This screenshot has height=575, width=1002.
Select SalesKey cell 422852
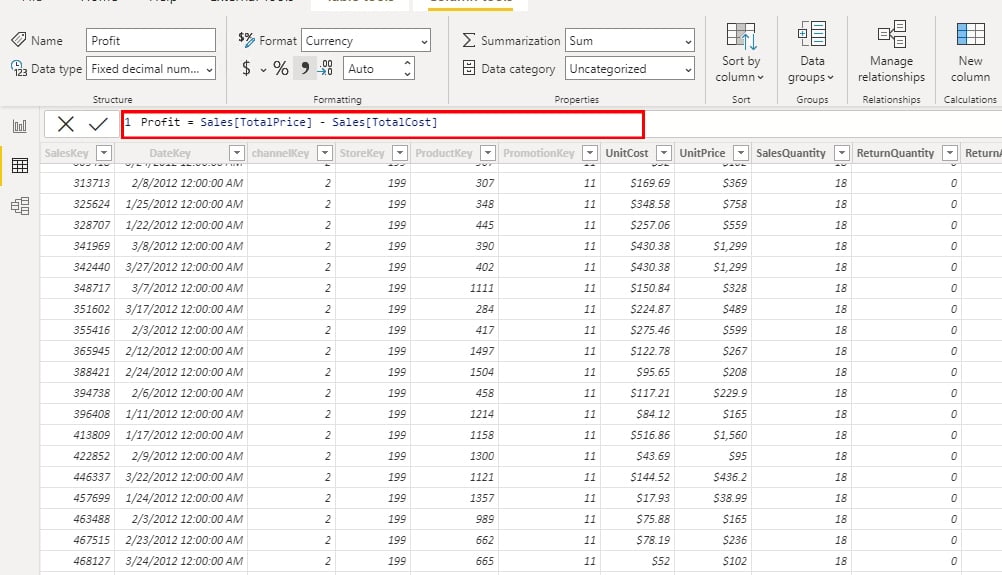coord(77,456)
